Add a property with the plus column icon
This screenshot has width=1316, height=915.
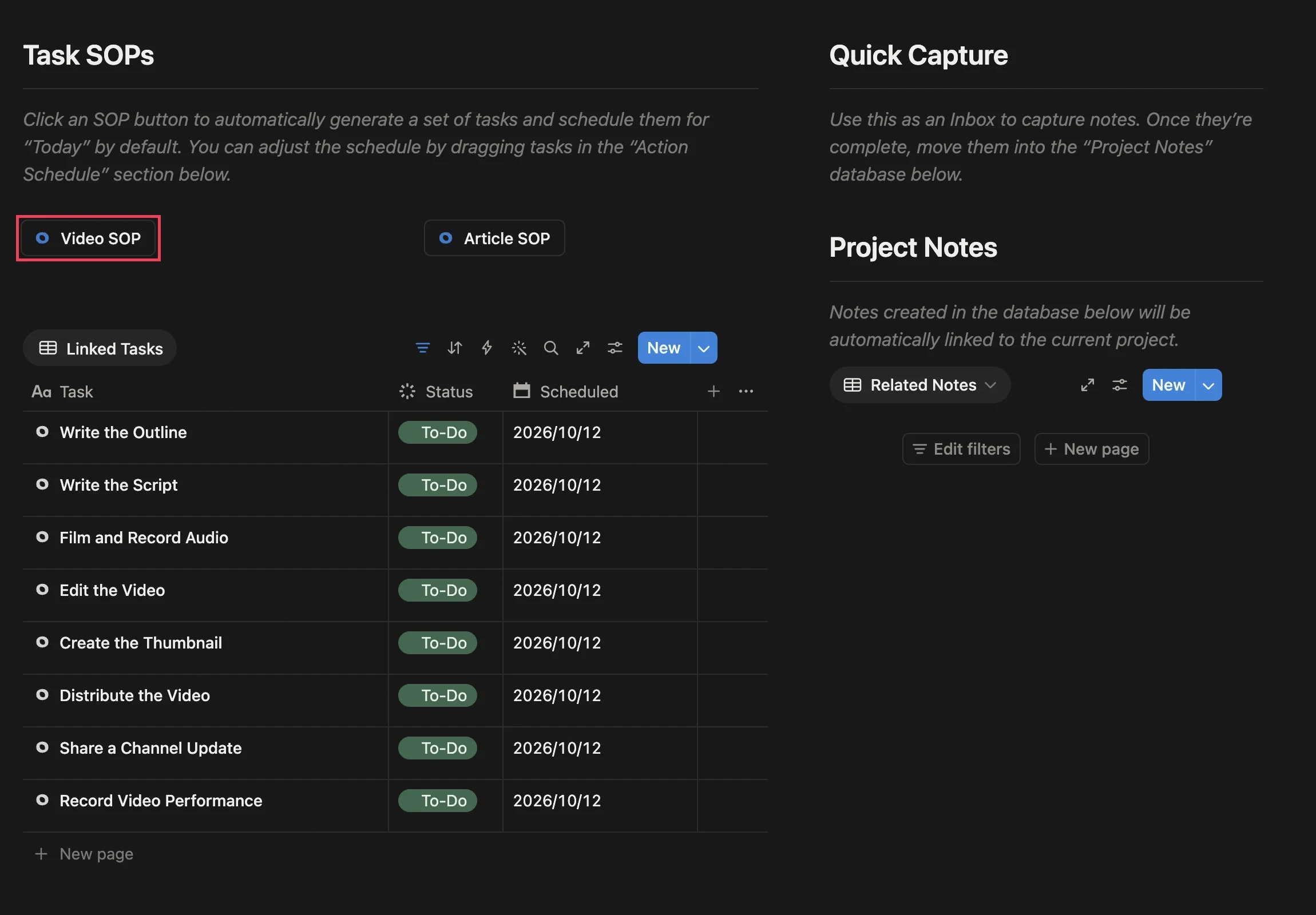pyautogui.click(x=714, y=391)
